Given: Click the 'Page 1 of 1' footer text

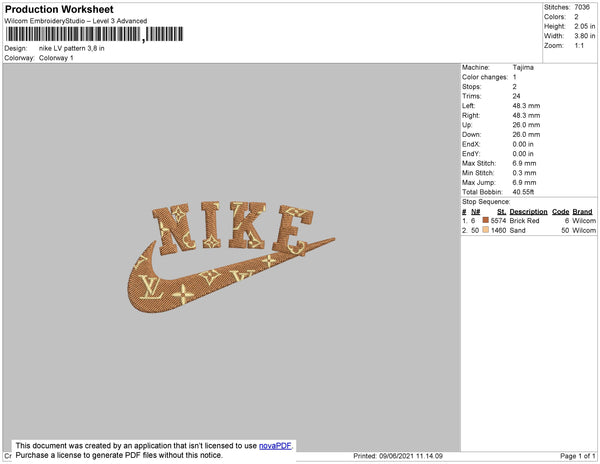Looking at the screenshot, I should tap(578, 456).
